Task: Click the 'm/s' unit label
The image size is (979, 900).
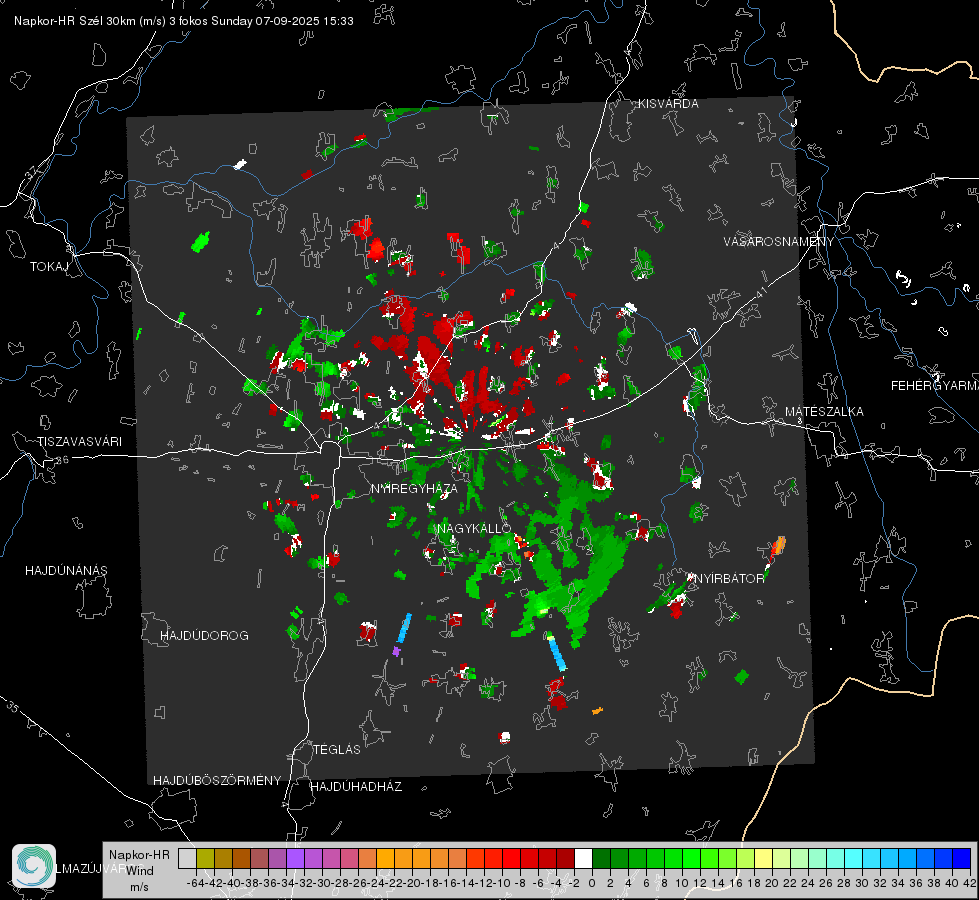Action: [139, 887]
